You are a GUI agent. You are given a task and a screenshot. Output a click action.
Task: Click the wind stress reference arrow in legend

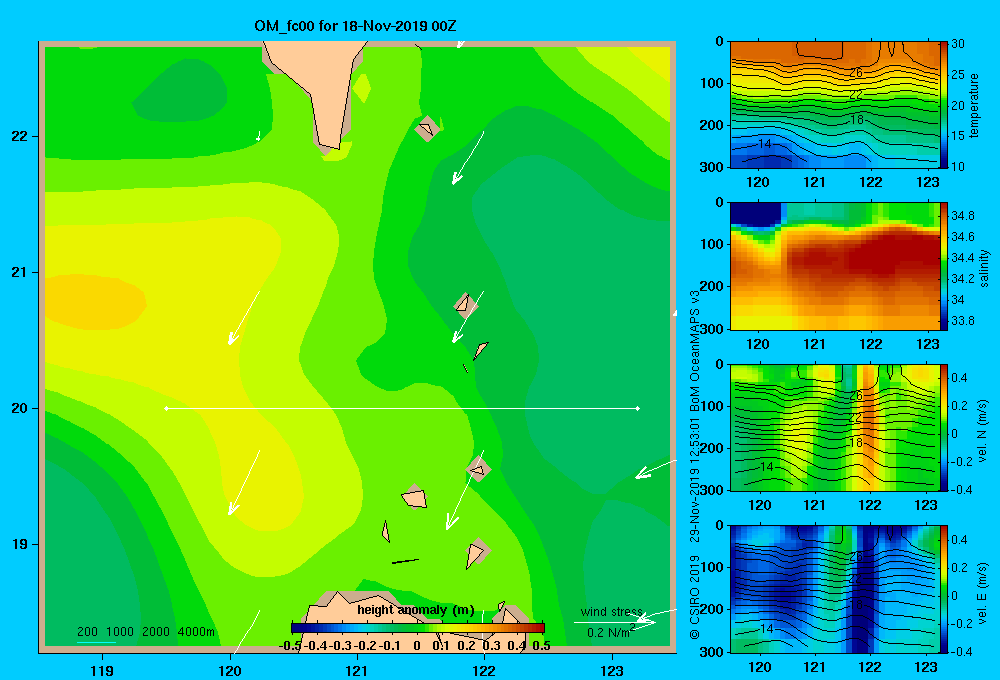[614, 622]
